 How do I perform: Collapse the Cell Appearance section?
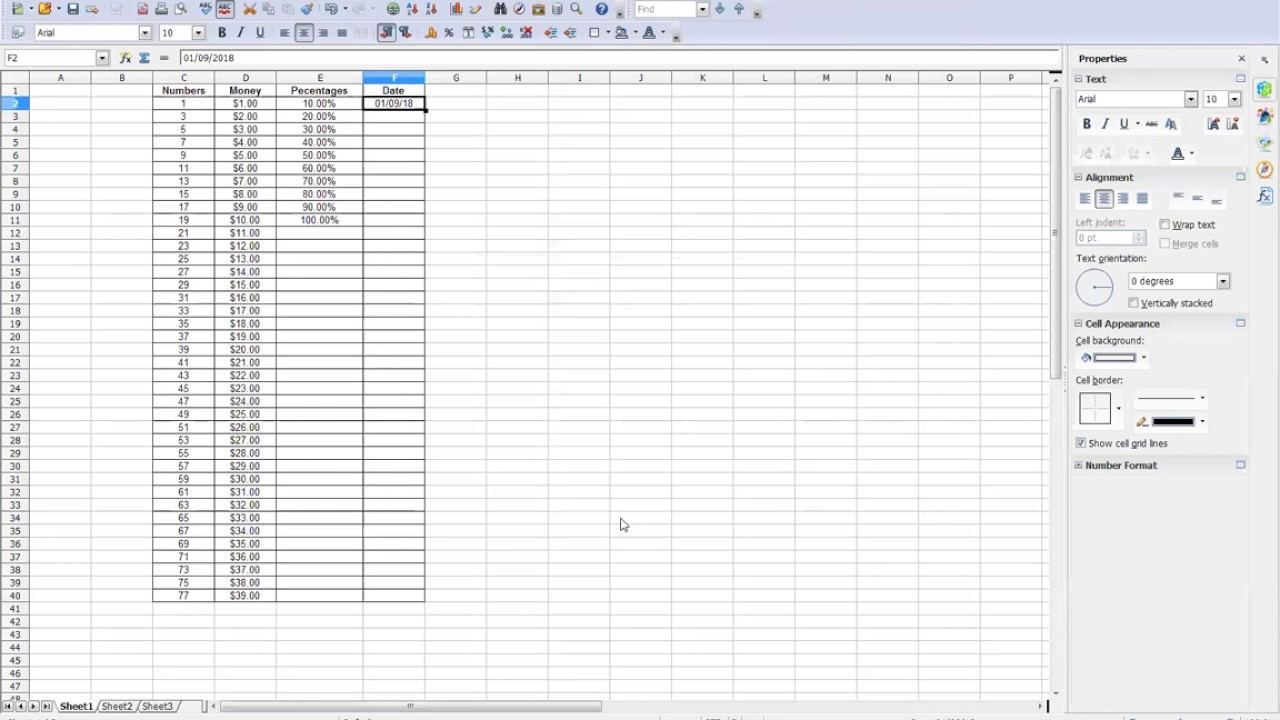[x=1079, y=323]
